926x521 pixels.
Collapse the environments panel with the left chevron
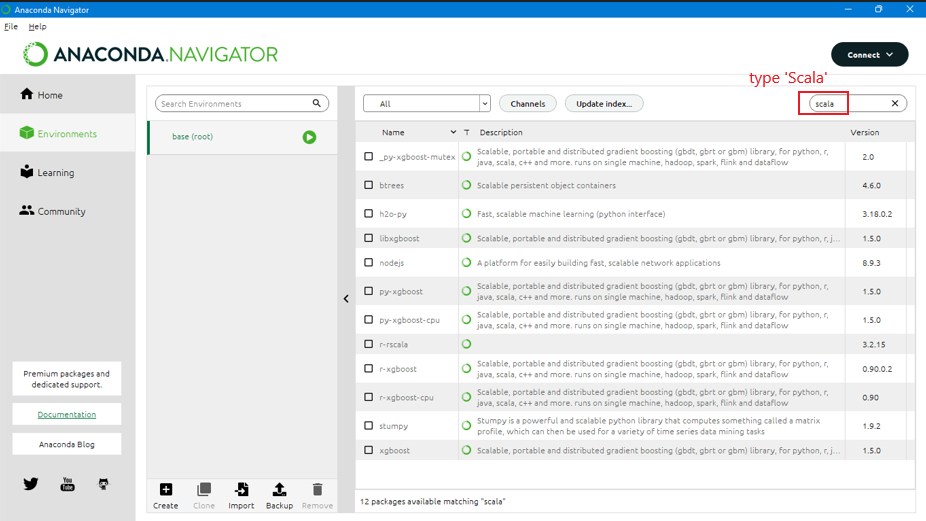[346, 299]
